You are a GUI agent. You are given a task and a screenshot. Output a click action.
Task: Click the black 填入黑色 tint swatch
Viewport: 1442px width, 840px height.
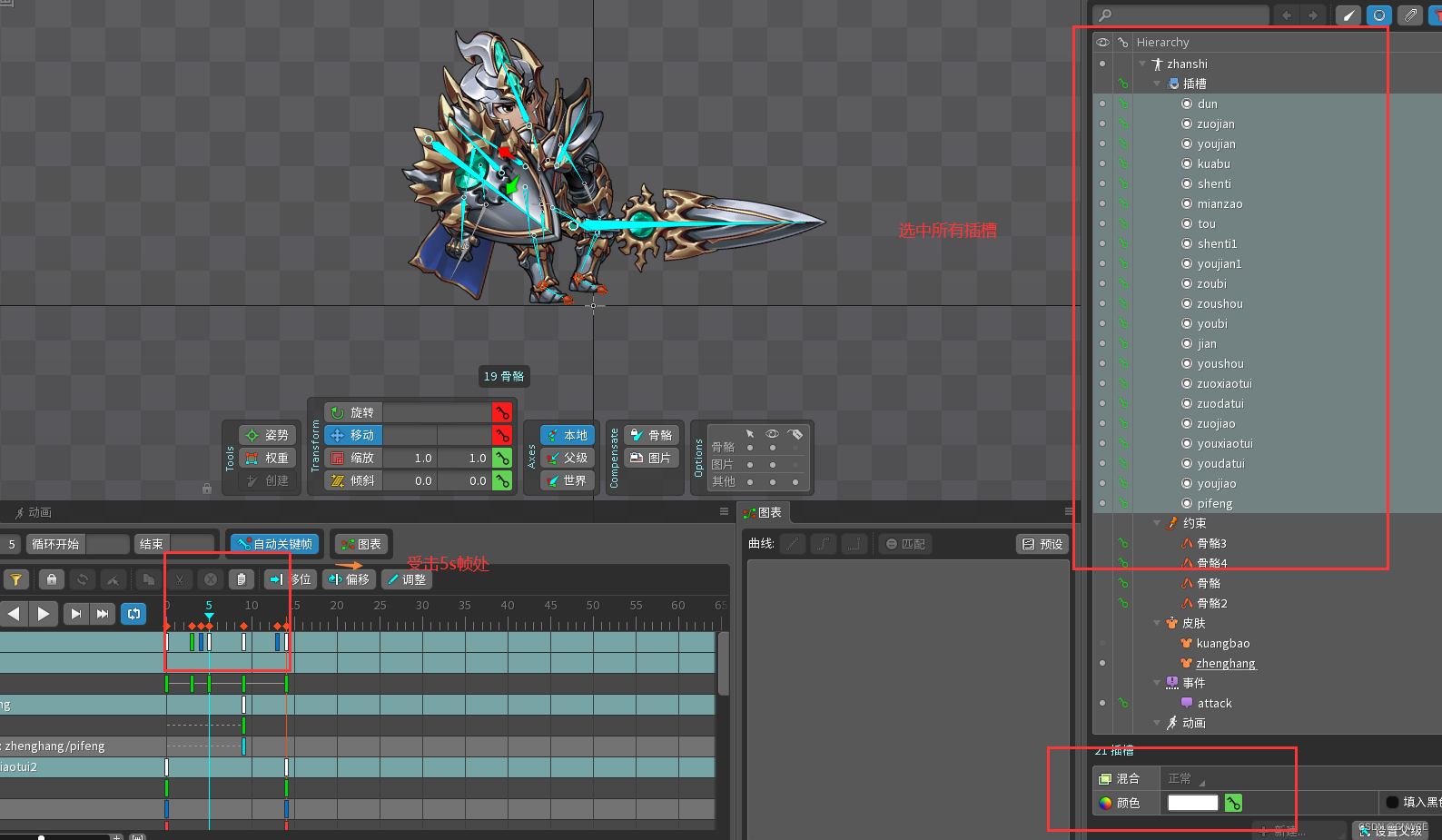[1392, 802]
